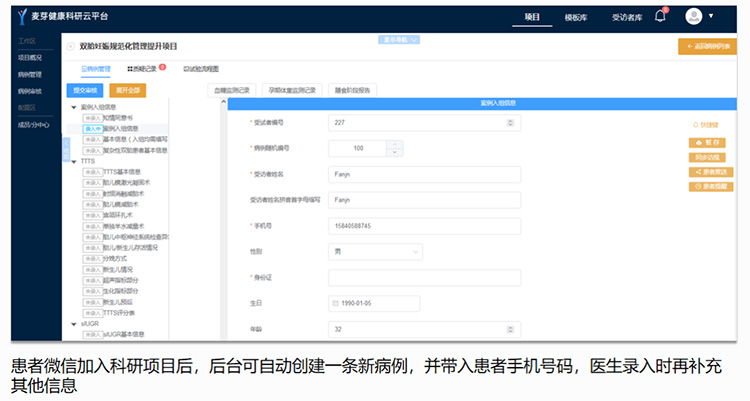Click the 手机号 field with 15840588745
This screenshot has height=401, width=750.
424,226
